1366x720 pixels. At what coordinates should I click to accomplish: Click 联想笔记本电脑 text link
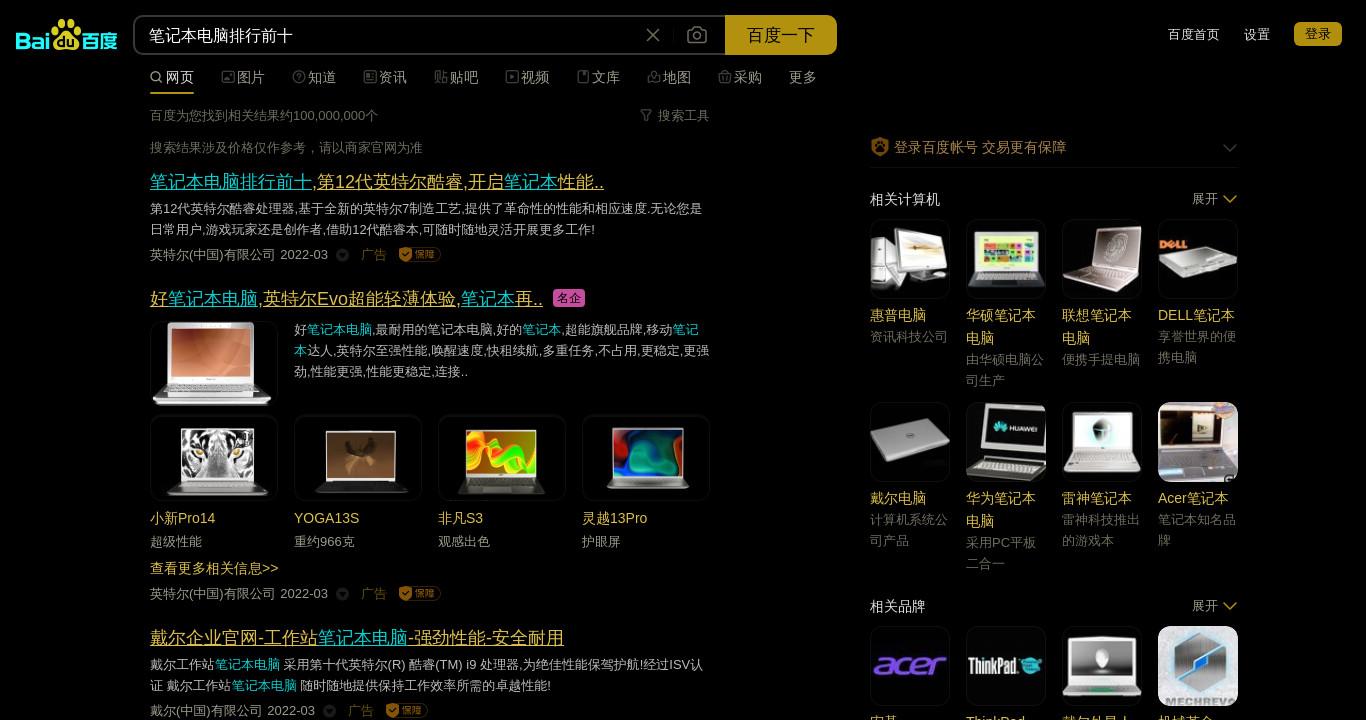tap(1097, 326)
